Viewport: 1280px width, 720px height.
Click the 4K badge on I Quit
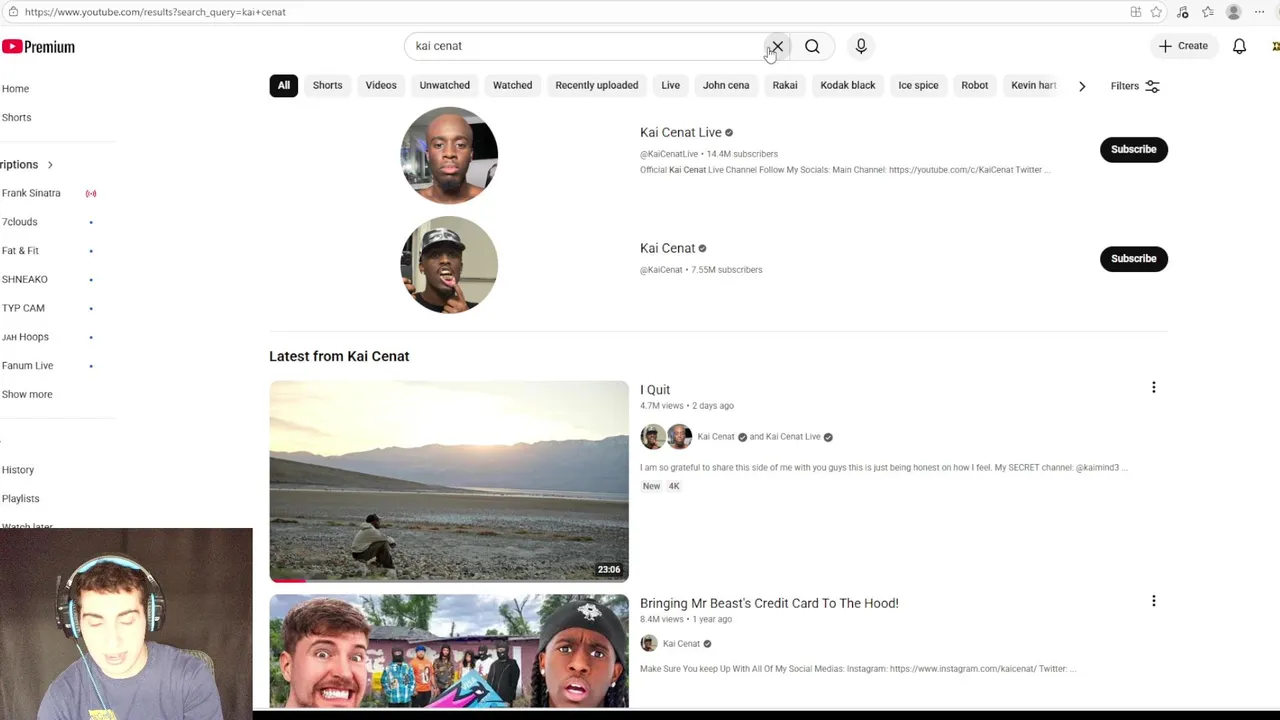(x=674, y=486)
